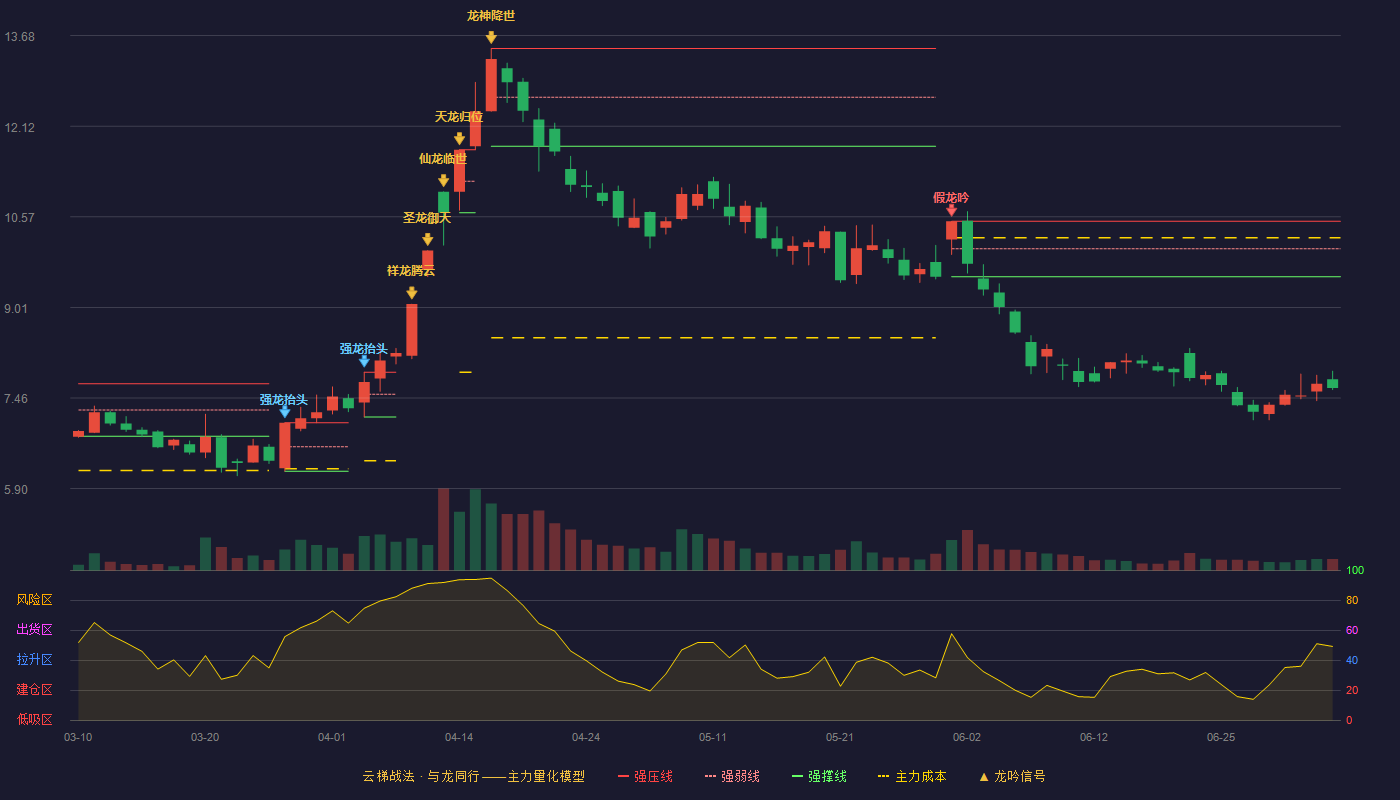1400x800 pixels.
Task: Click the indicator scale value 100
Action: [1354, 570]
